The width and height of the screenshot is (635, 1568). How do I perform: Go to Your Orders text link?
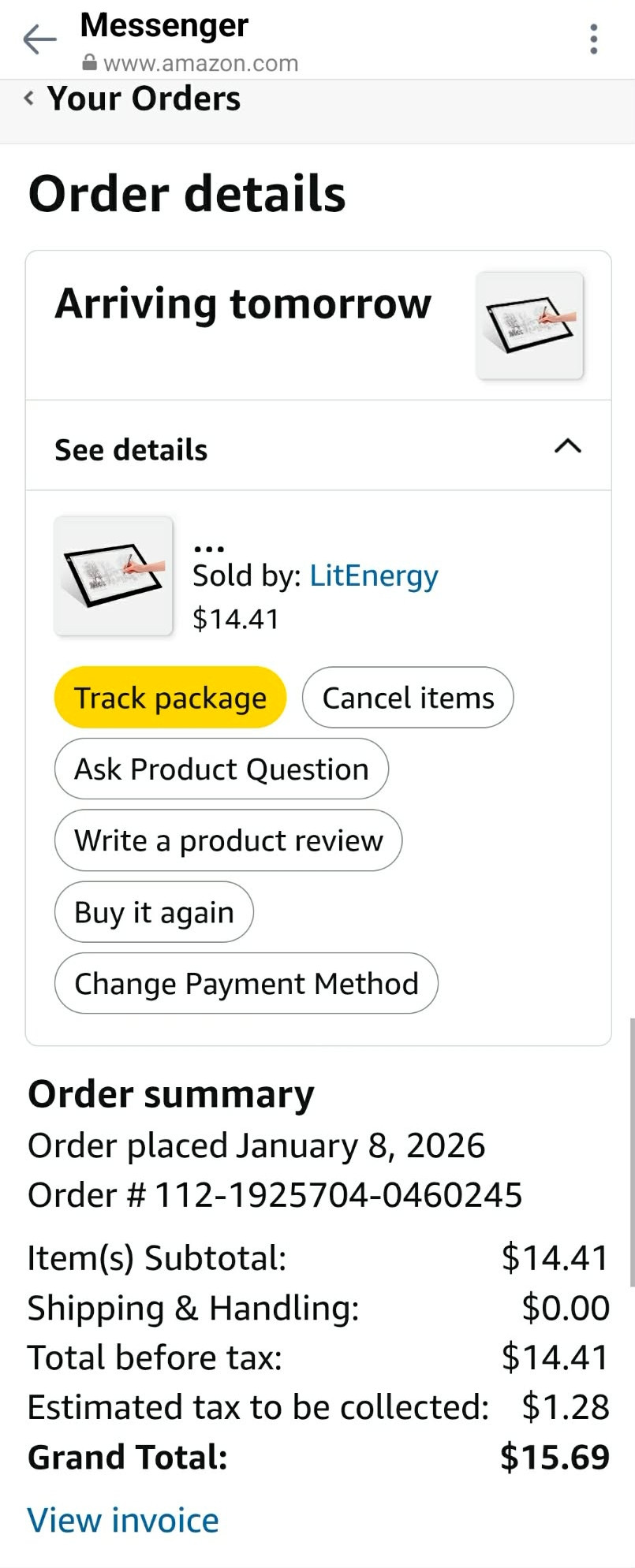pos(144,99)
